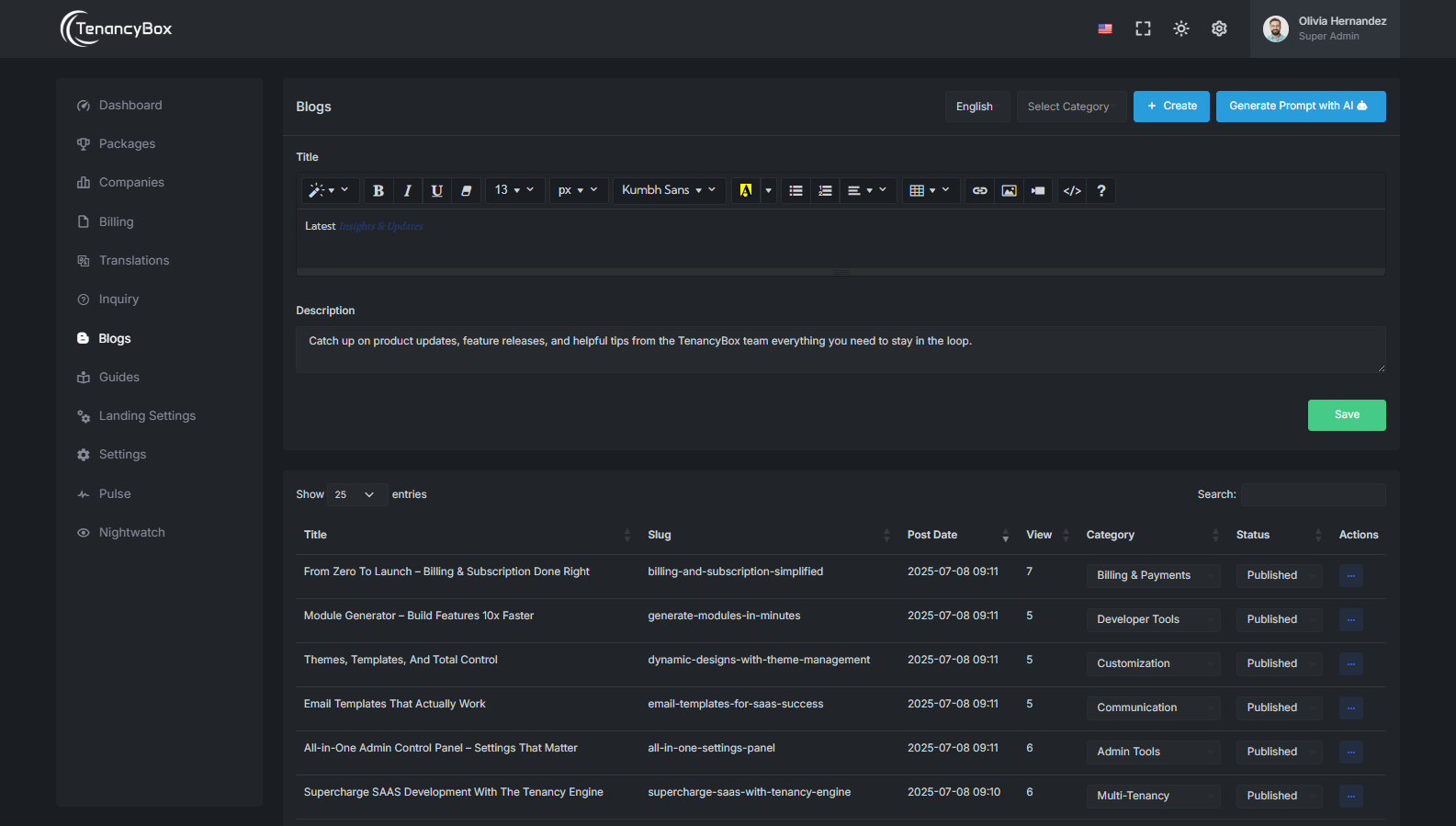Sort table by Title column
Screen dimensions: 1456x826
[468, 535]
